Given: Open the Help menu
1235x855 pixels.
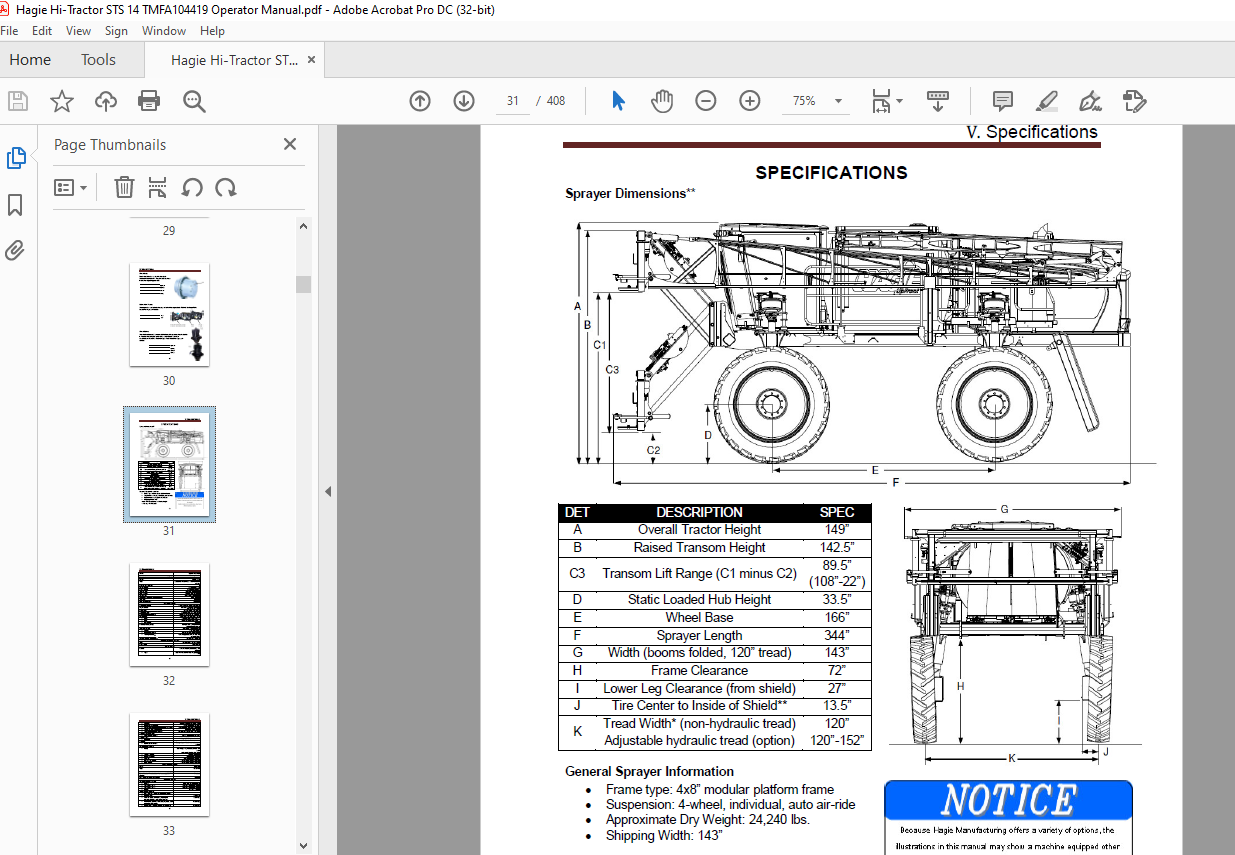Looking at the screenshot, I should [213, 31].
